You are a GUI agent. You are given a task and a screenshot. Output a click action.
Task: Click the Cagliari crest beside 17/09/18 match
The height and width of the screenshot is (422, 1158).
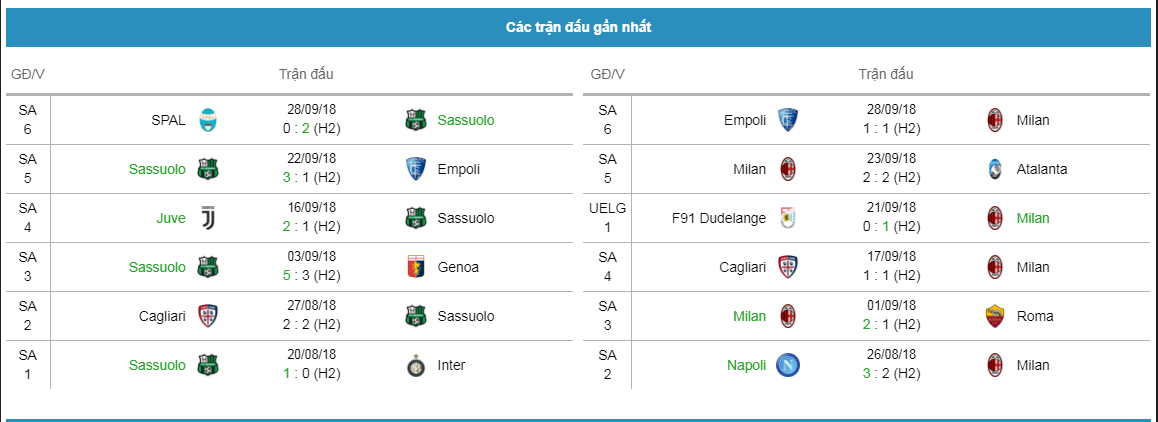[788, 267]
